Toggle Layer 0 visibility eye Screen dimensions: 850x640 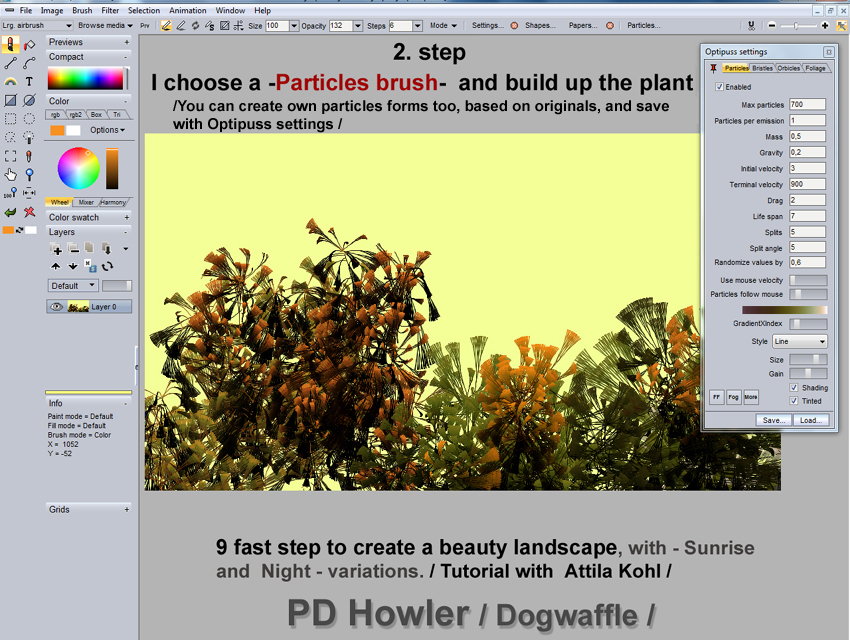click(56, 307)
